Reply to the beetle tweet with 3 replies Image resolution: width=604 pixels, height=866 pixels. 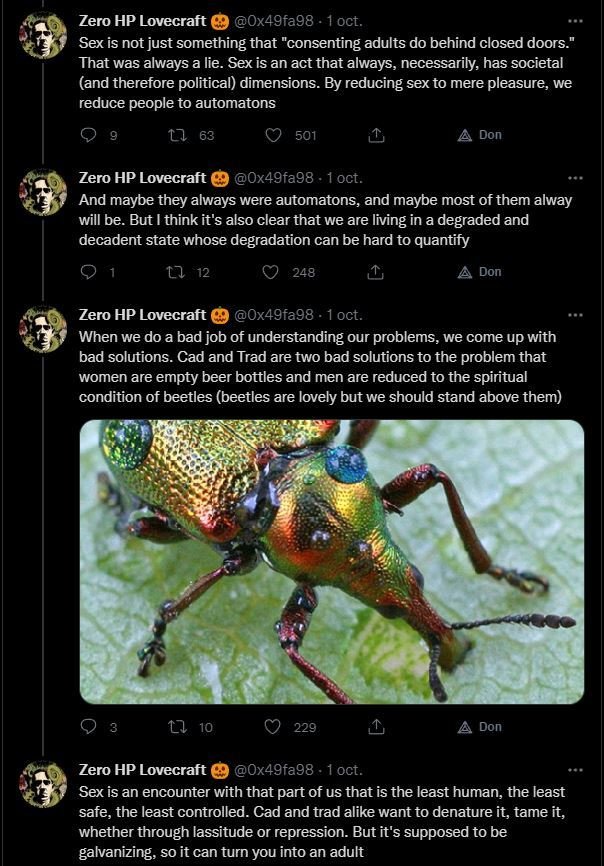coord(88,727)
